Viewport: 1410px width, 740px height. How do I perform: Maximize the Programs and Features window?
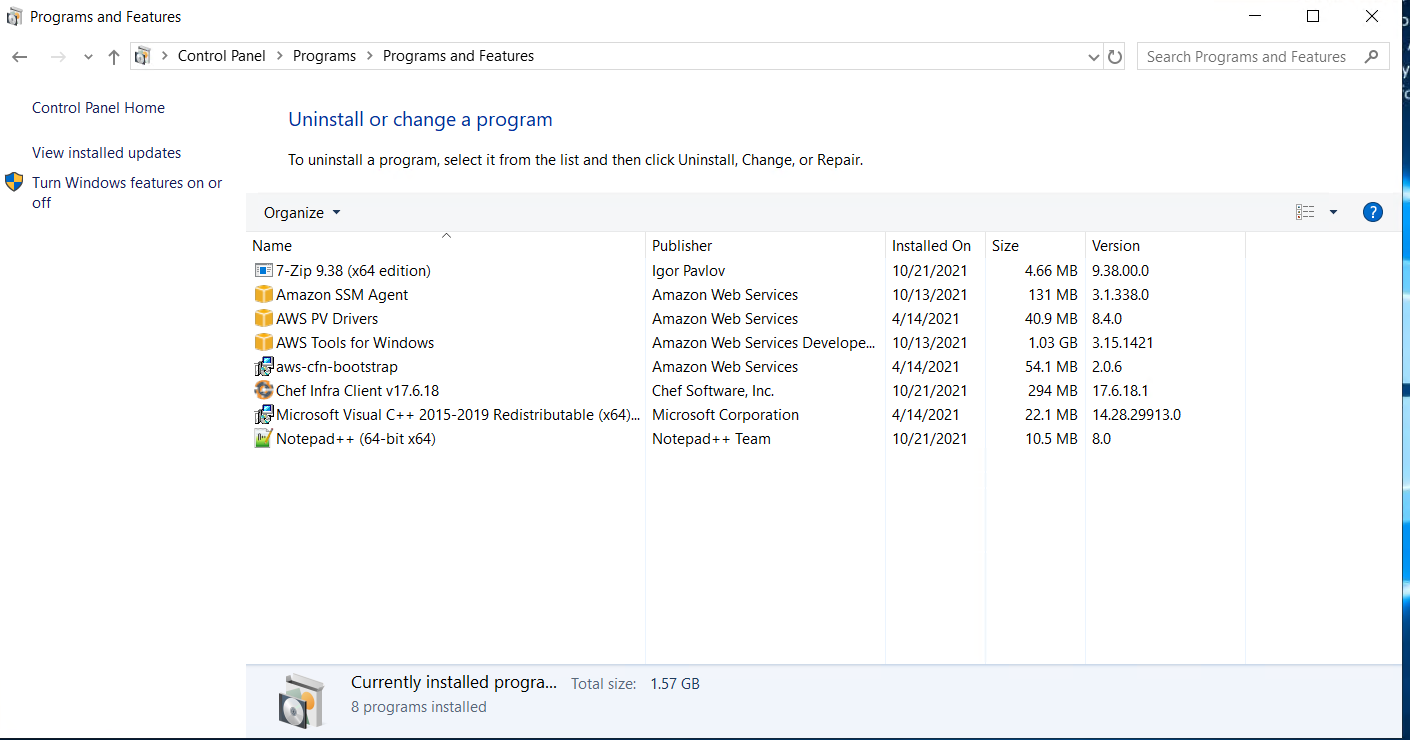1313,16
